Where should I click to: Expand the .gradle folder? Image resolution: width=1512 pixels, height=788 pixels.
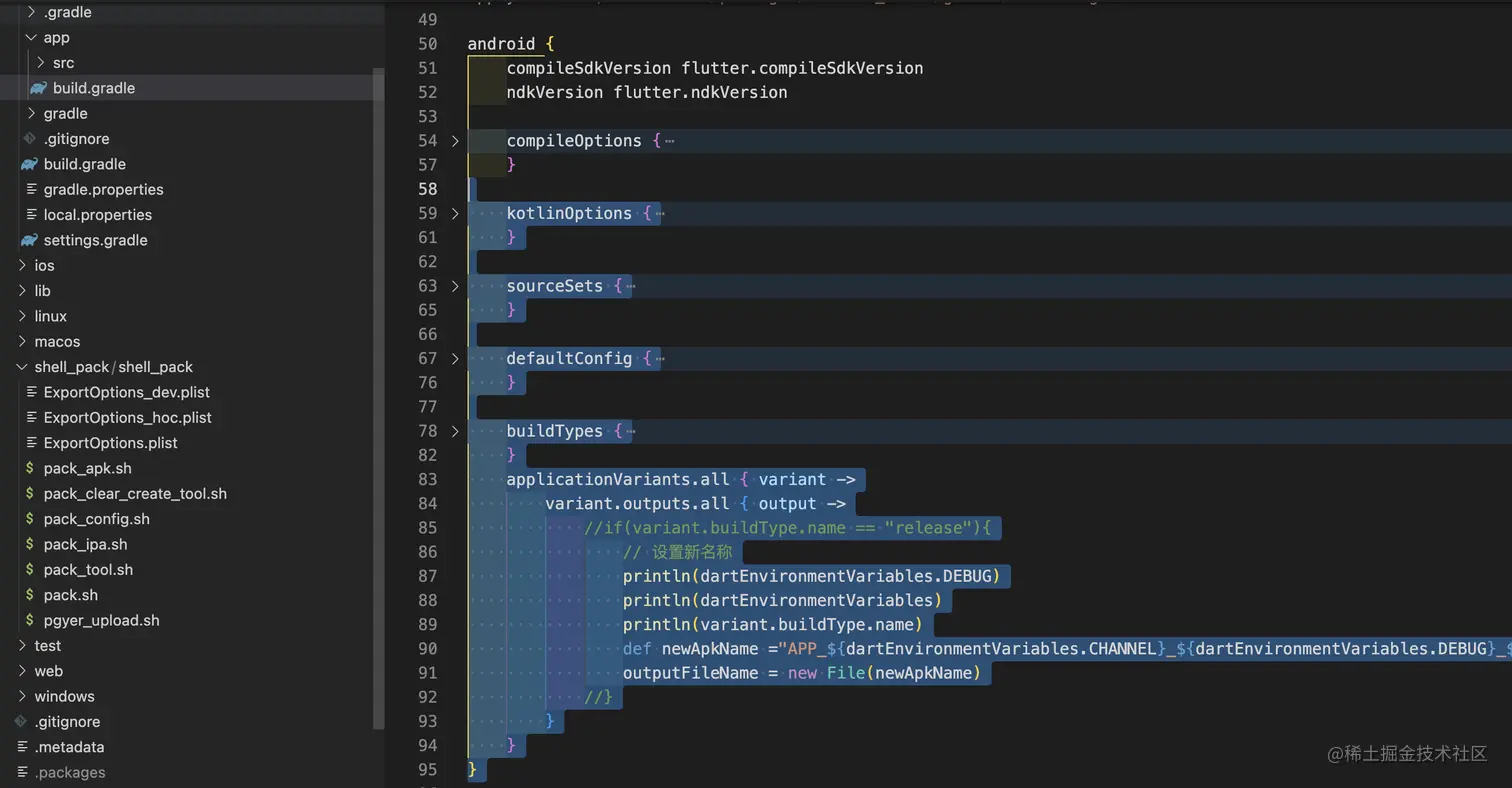pos(30,12)
